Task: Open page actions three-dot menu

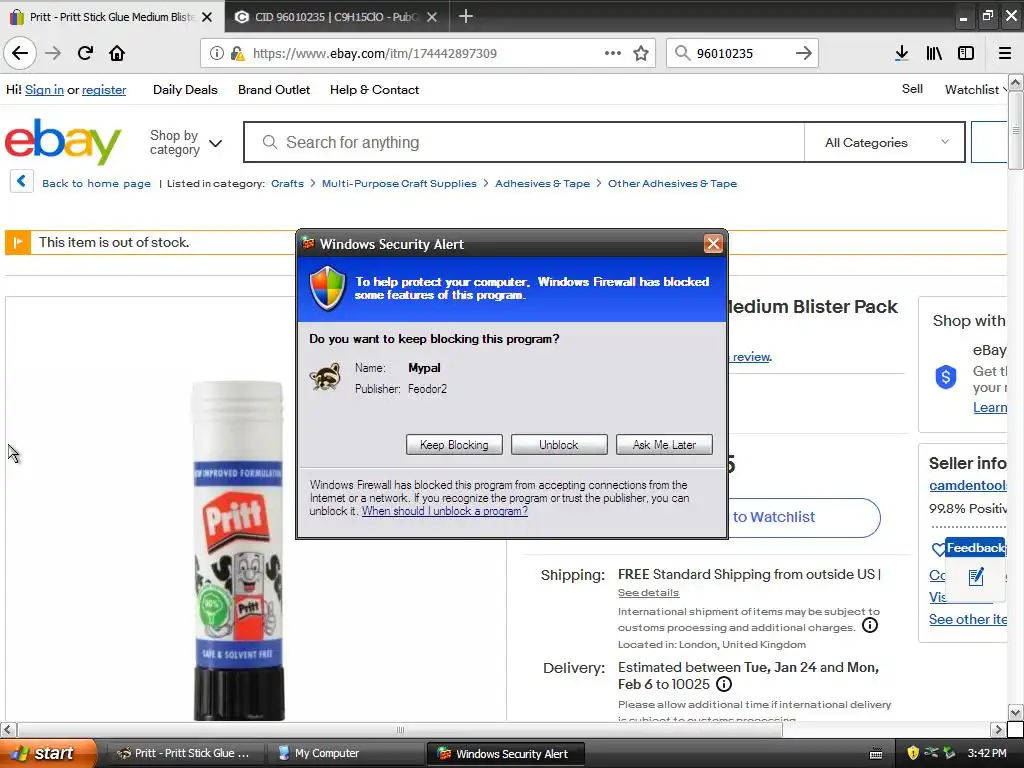Action: 613,53
